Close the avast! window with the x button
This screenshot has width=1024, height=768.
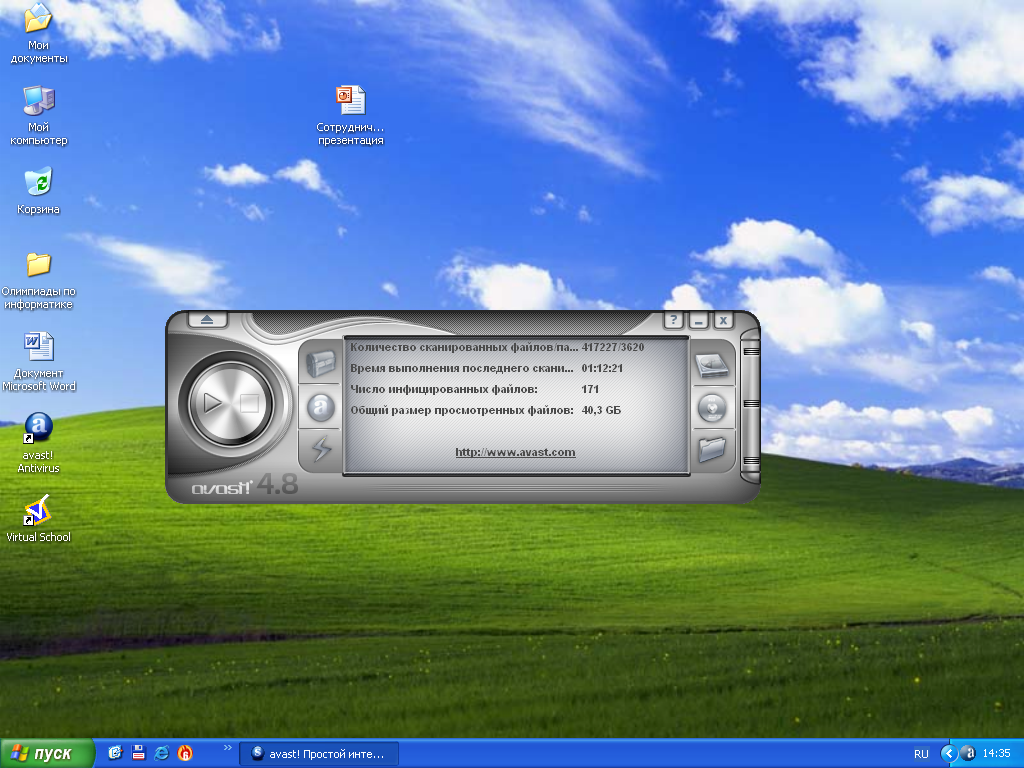coord(724,321)
